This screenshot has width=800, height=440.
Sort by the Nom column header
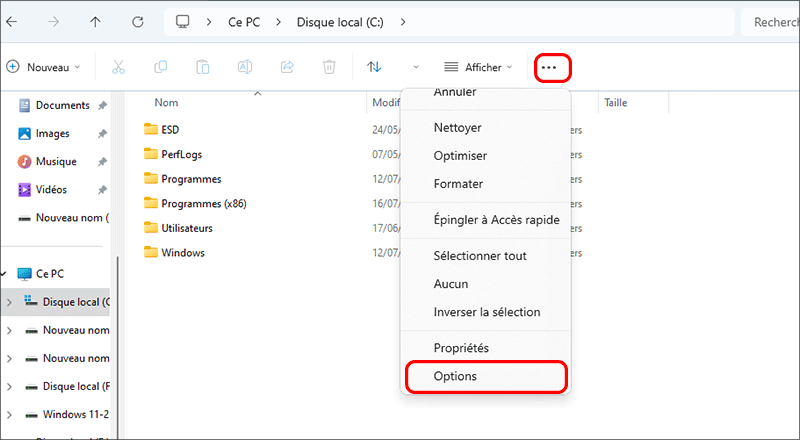pyautogui.click(x=166, y=103)
